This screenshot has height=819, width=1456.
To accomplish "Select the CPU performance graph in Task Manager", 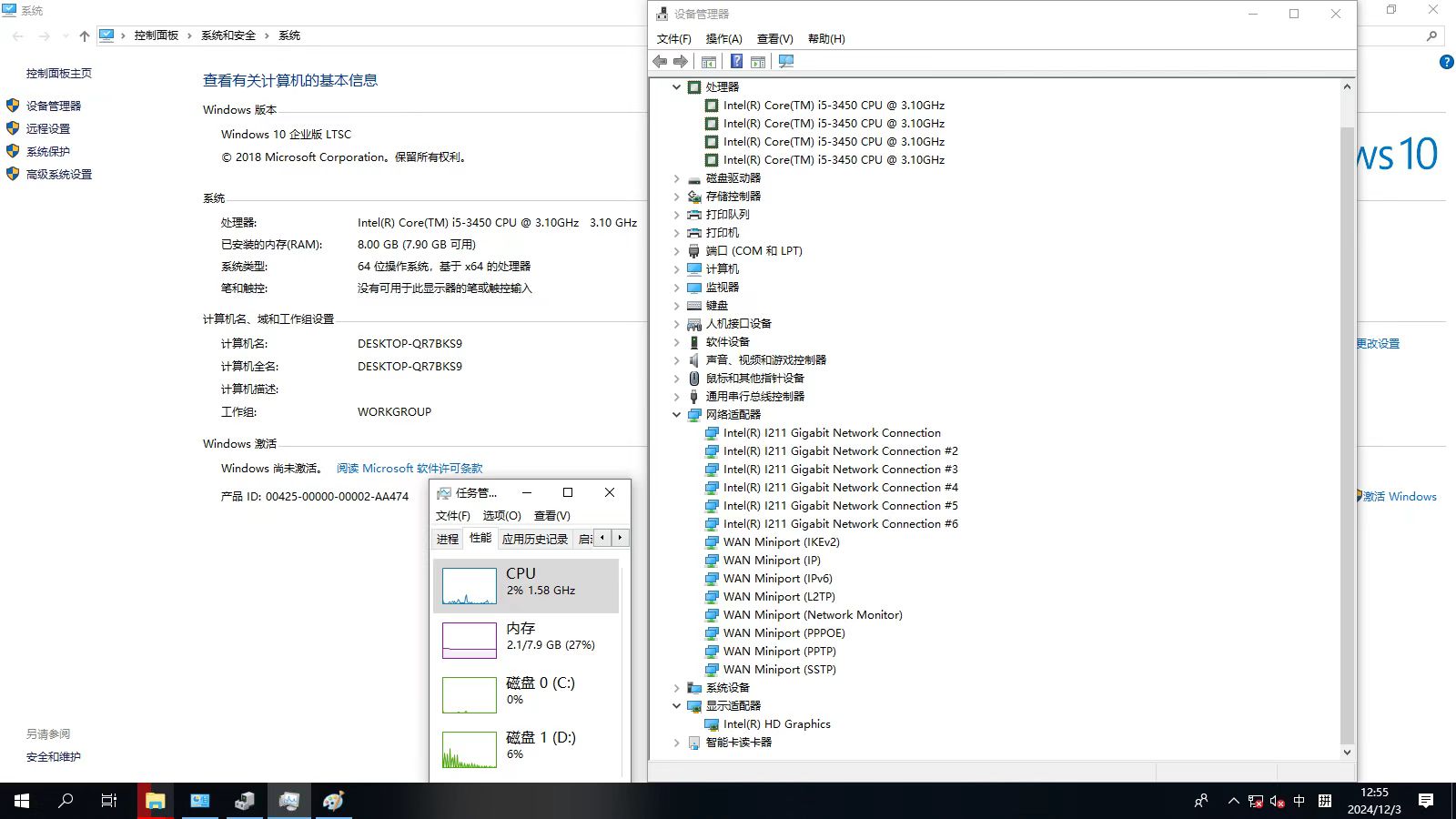I will tap(526, 585).
